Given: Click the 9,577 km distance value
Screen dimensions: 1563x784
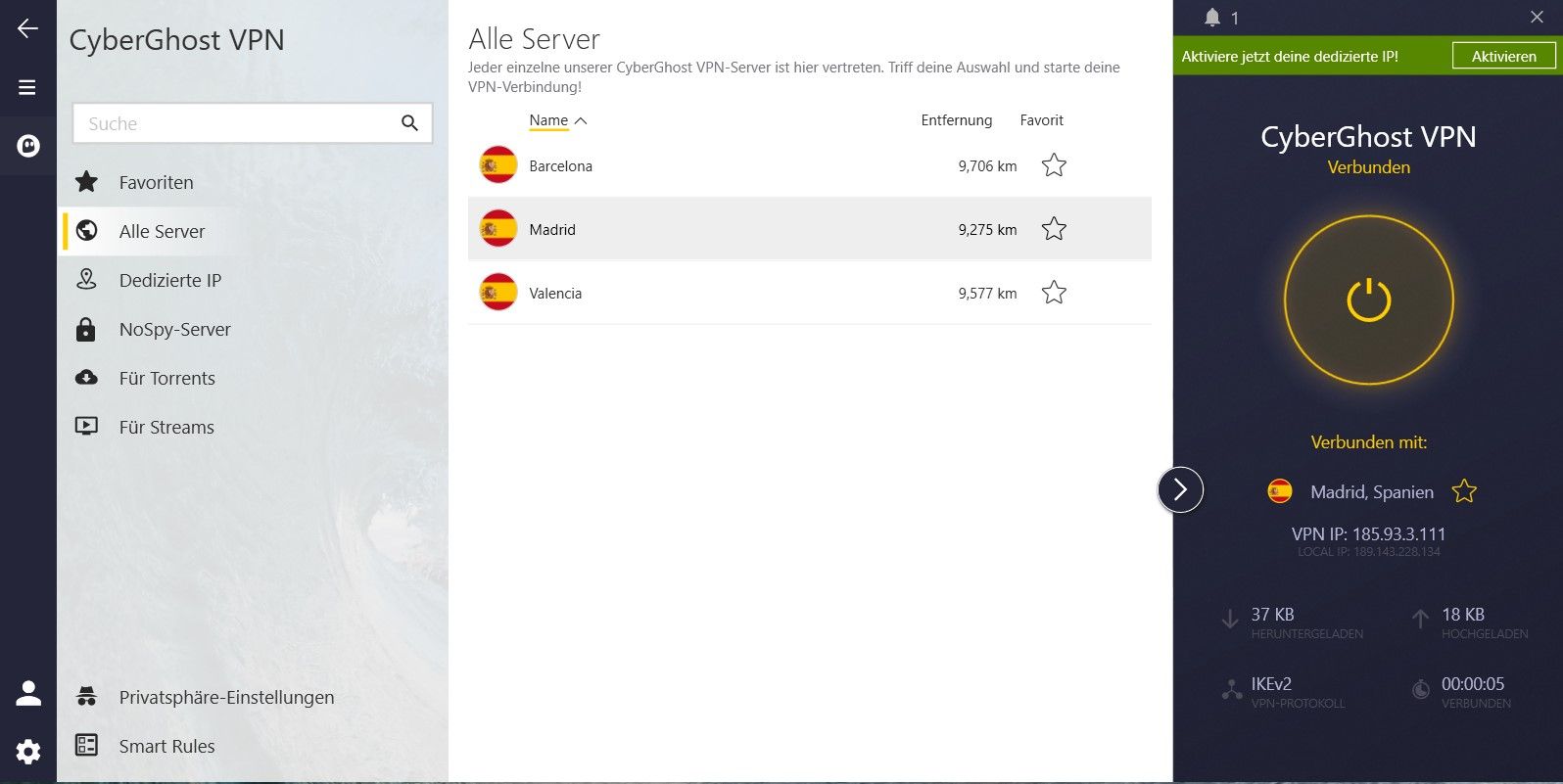Looking at the screenshot, I should coord(987,294).
